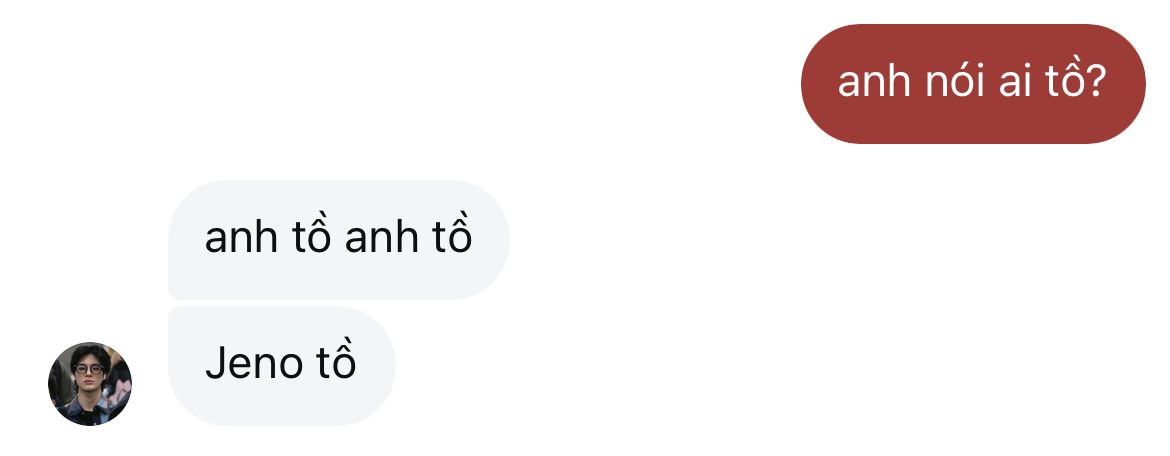Screen dimensions: 1170x456
Task: Select the red 'anh nói ai tồ?' bubble
Action: (x=973, y=84)
